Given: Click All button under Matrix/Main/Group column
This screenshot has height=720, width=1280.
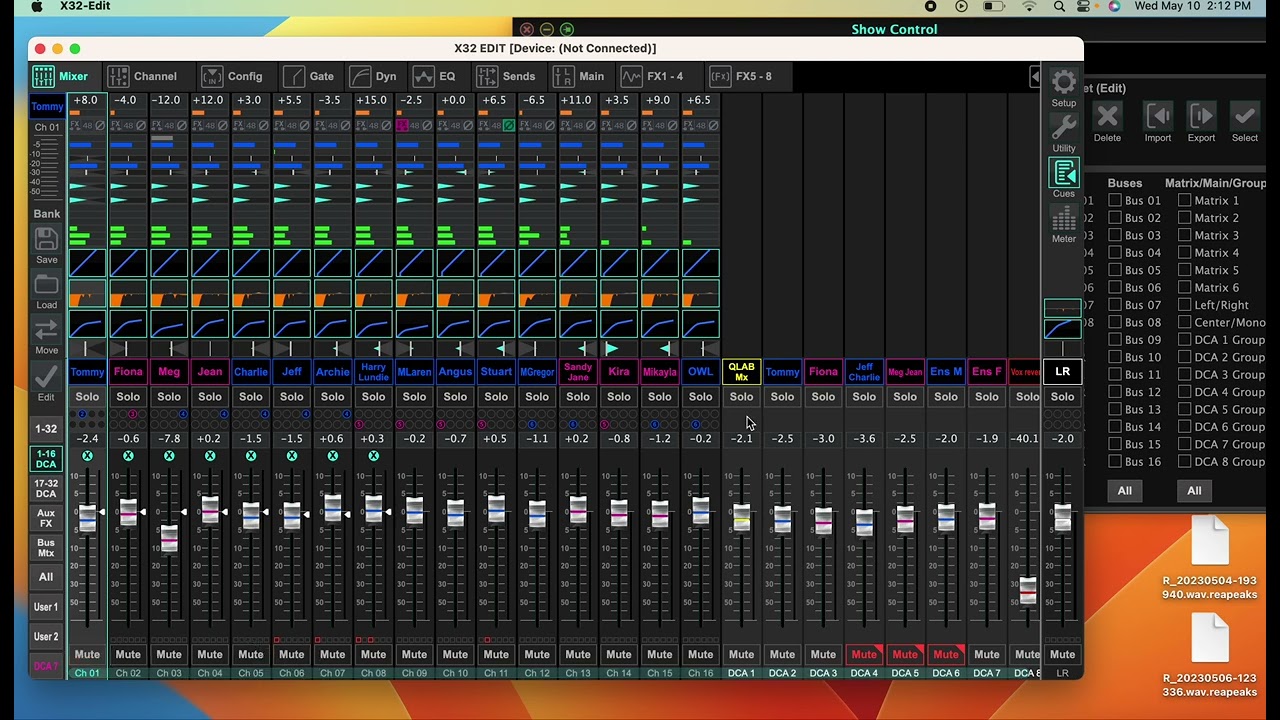Looking at the screenshot, I should [x=1194, y=491].
